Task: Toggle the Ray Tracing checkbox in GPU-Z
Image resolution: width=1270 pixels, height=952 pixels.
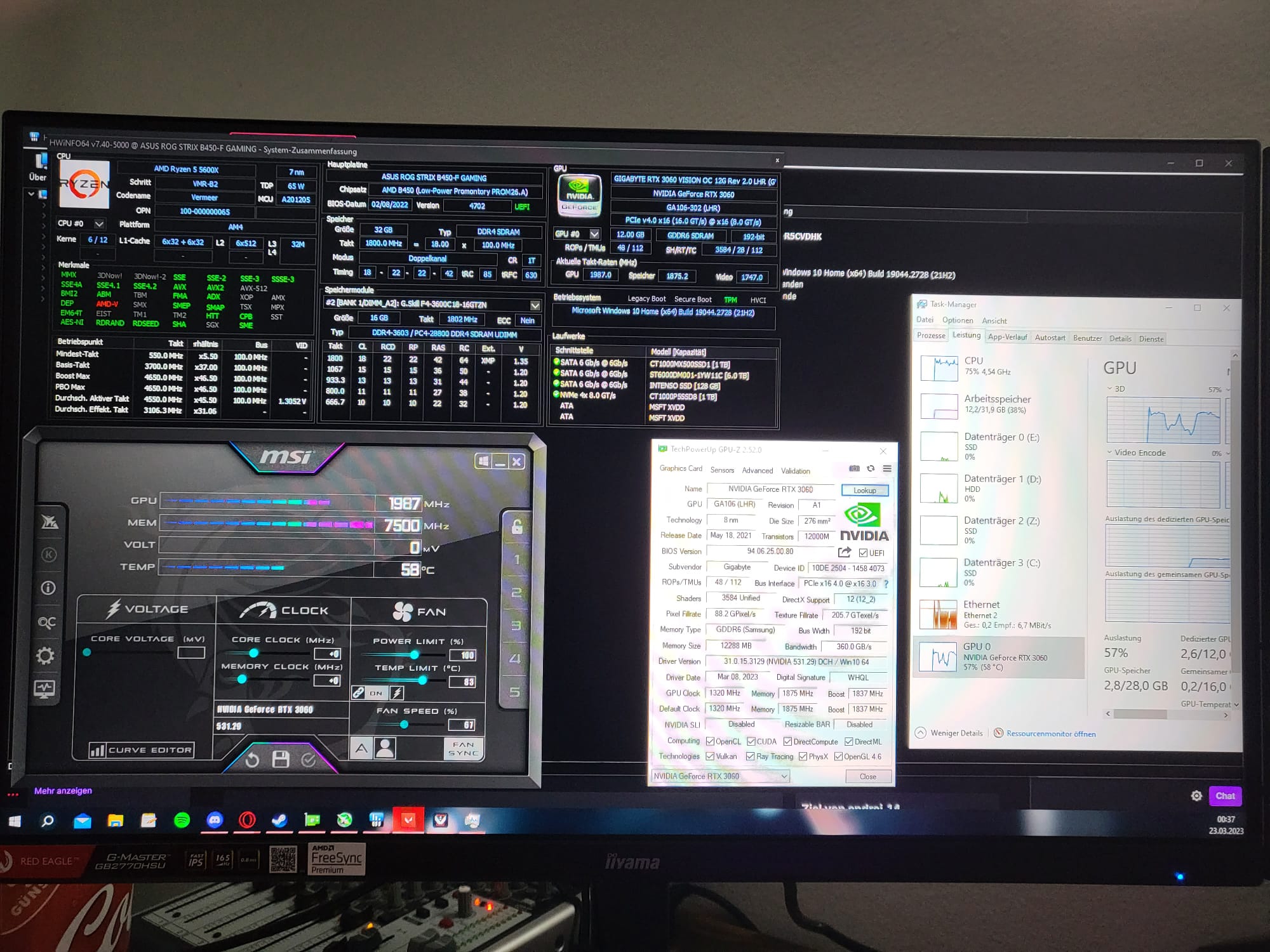Action: pos(750,757)
